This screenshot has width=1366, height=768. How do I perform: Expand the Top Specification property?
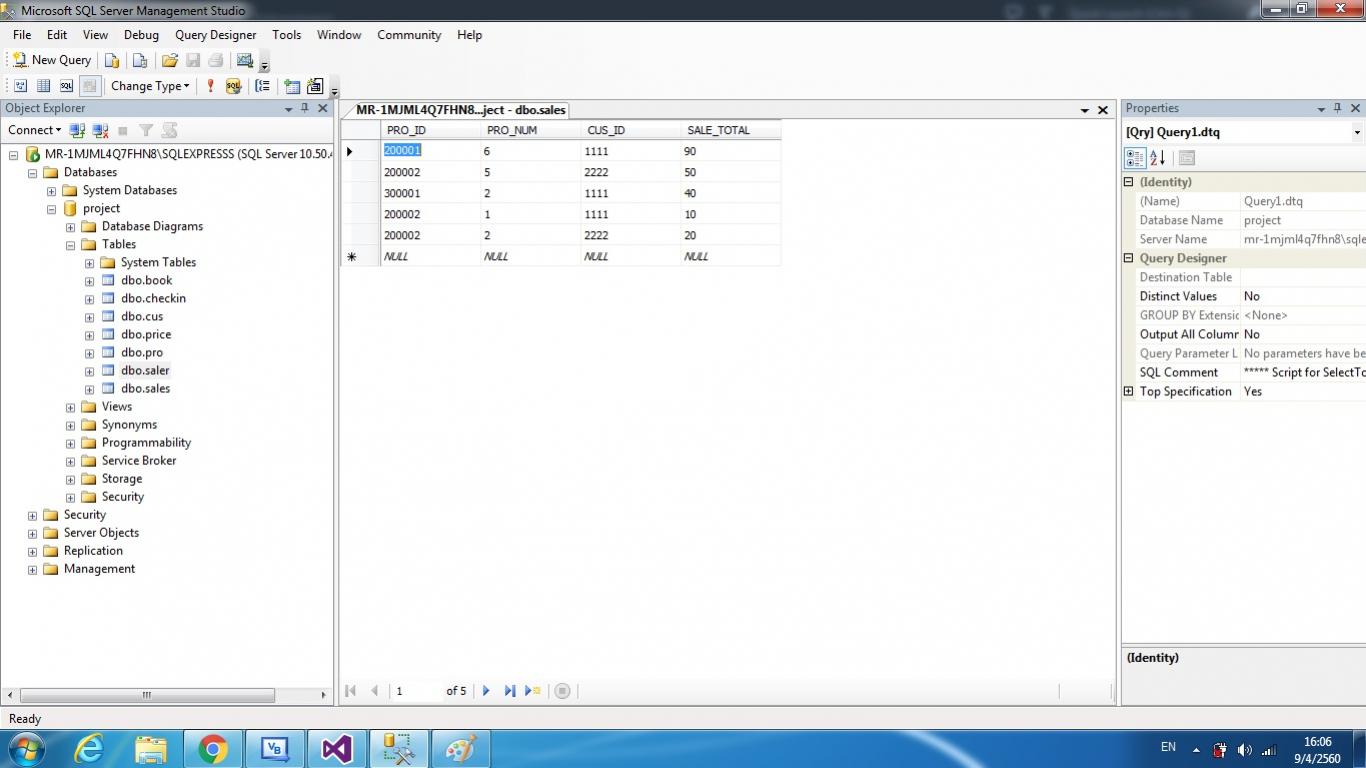1129,391
